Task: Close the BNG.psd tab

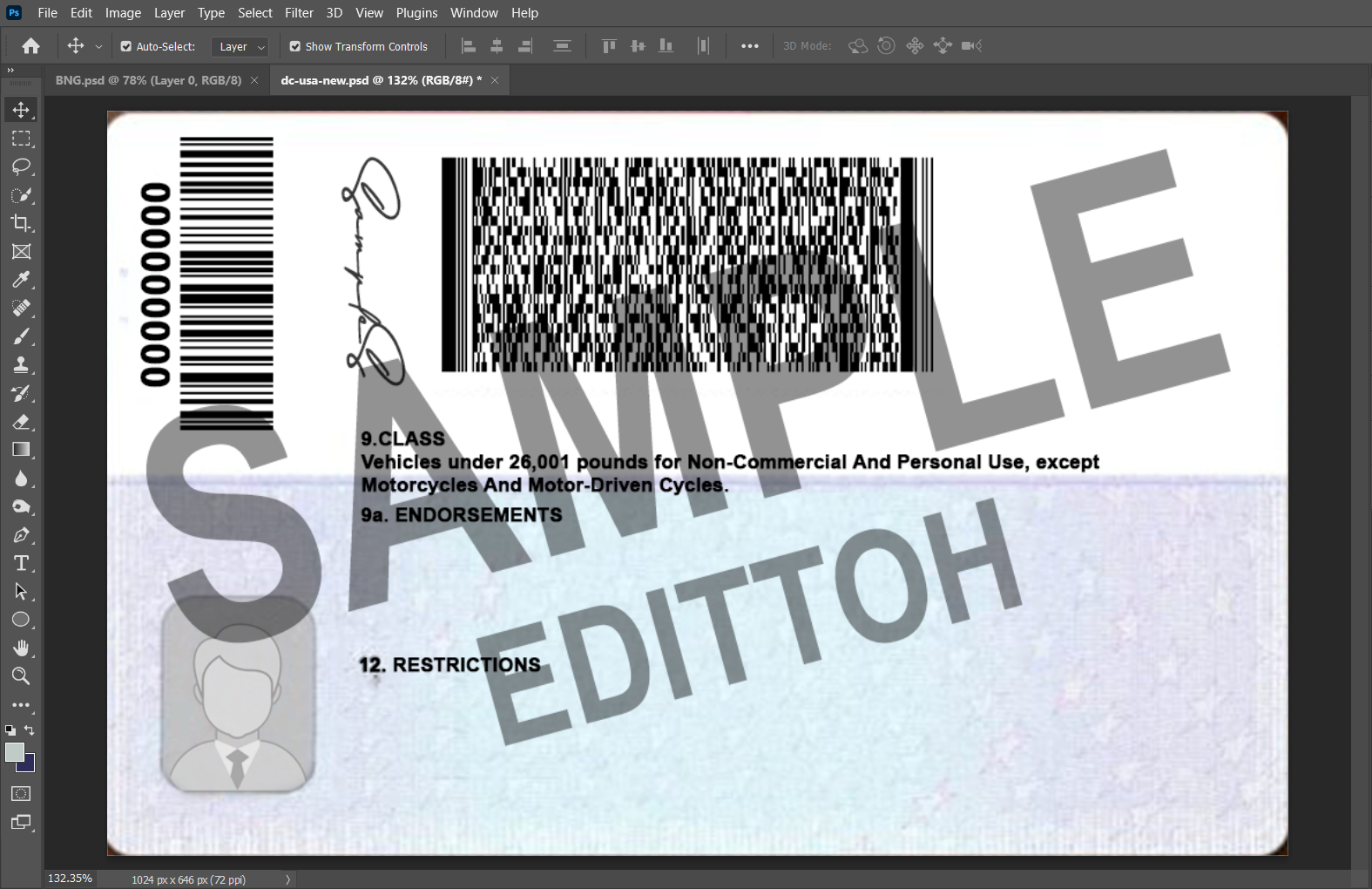Action: point(254,80)
